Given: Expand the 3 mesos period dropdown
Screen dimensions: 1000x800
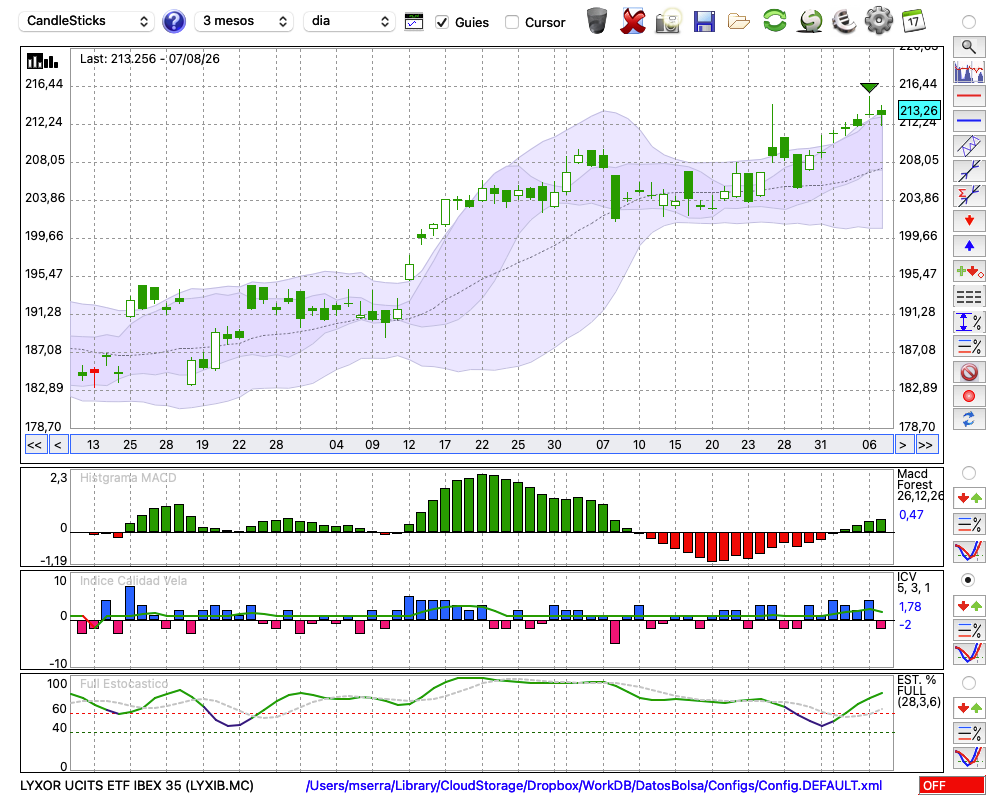Looking at the screenshot, I should (x=244, y=21).
